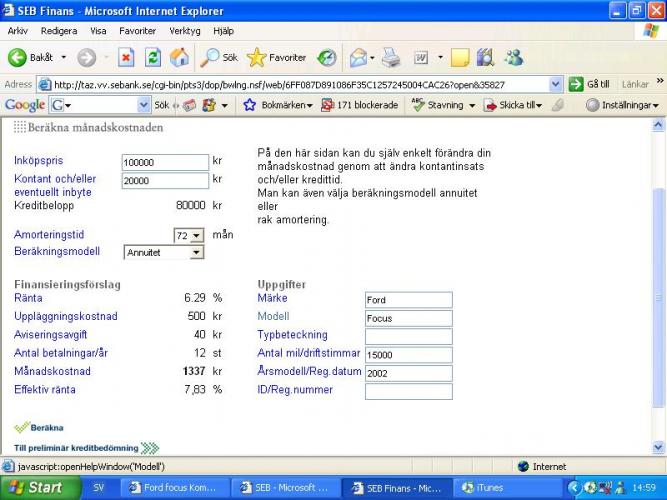Open the Beräkningsmodell Annuitet dropdown

pos(195,252)
